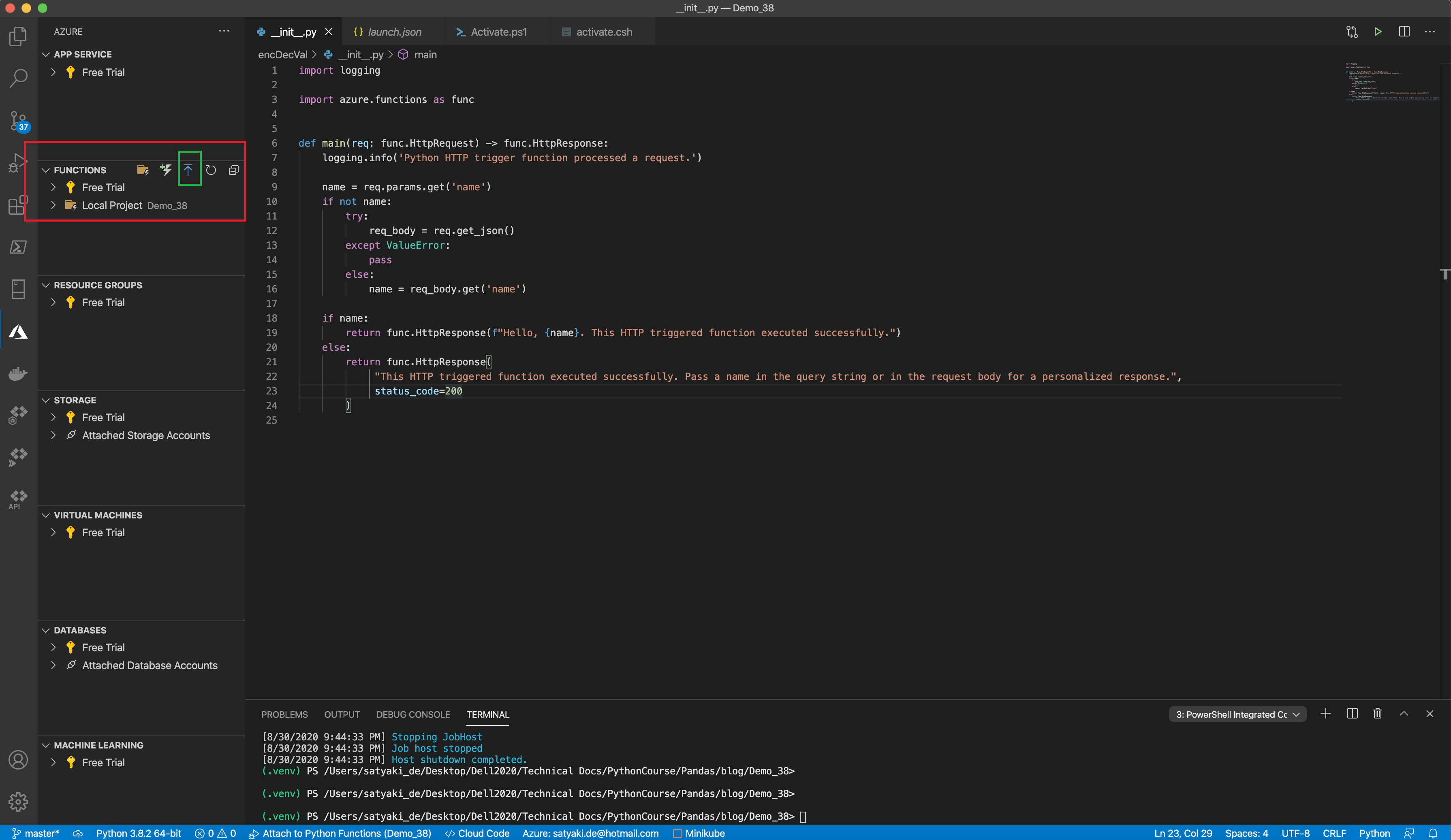Click Create New Project folder icon in Functions
Viewport: 1451px width, 840px height.
point(143,170)
